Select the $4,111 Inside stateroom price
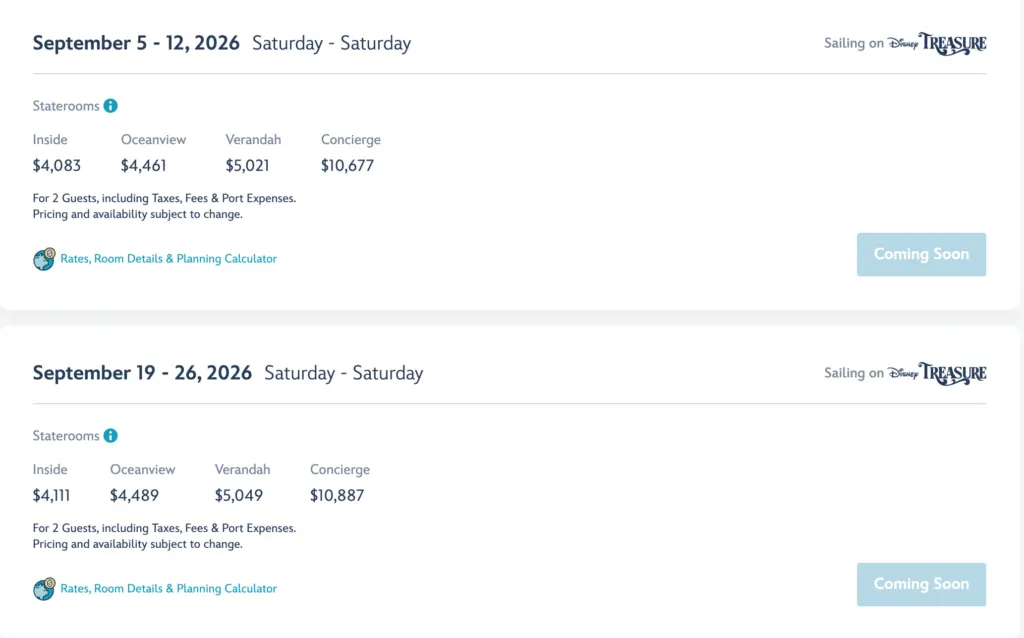The height and width of the screenshot is (638, 1024). tap(52, 496)
